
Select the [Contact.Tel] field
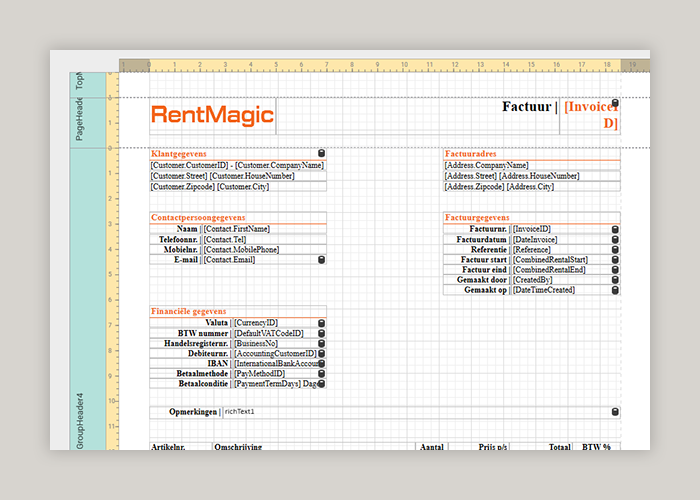pyautogui.click(x=264, y=240)
